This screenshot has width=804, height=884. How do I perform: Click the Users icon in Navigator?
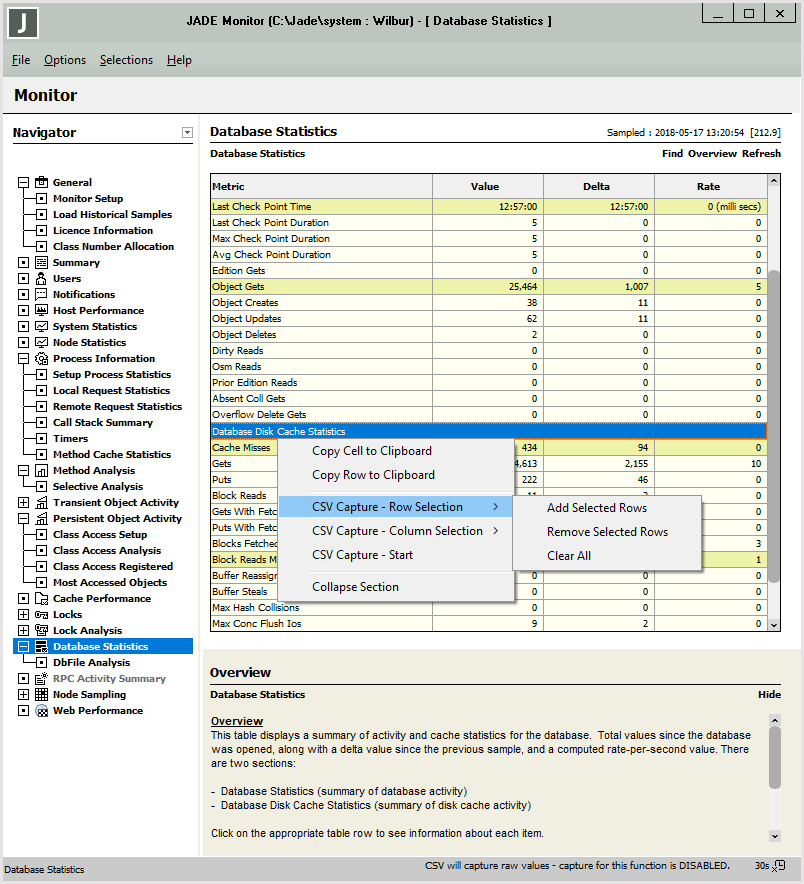(41, 278)
